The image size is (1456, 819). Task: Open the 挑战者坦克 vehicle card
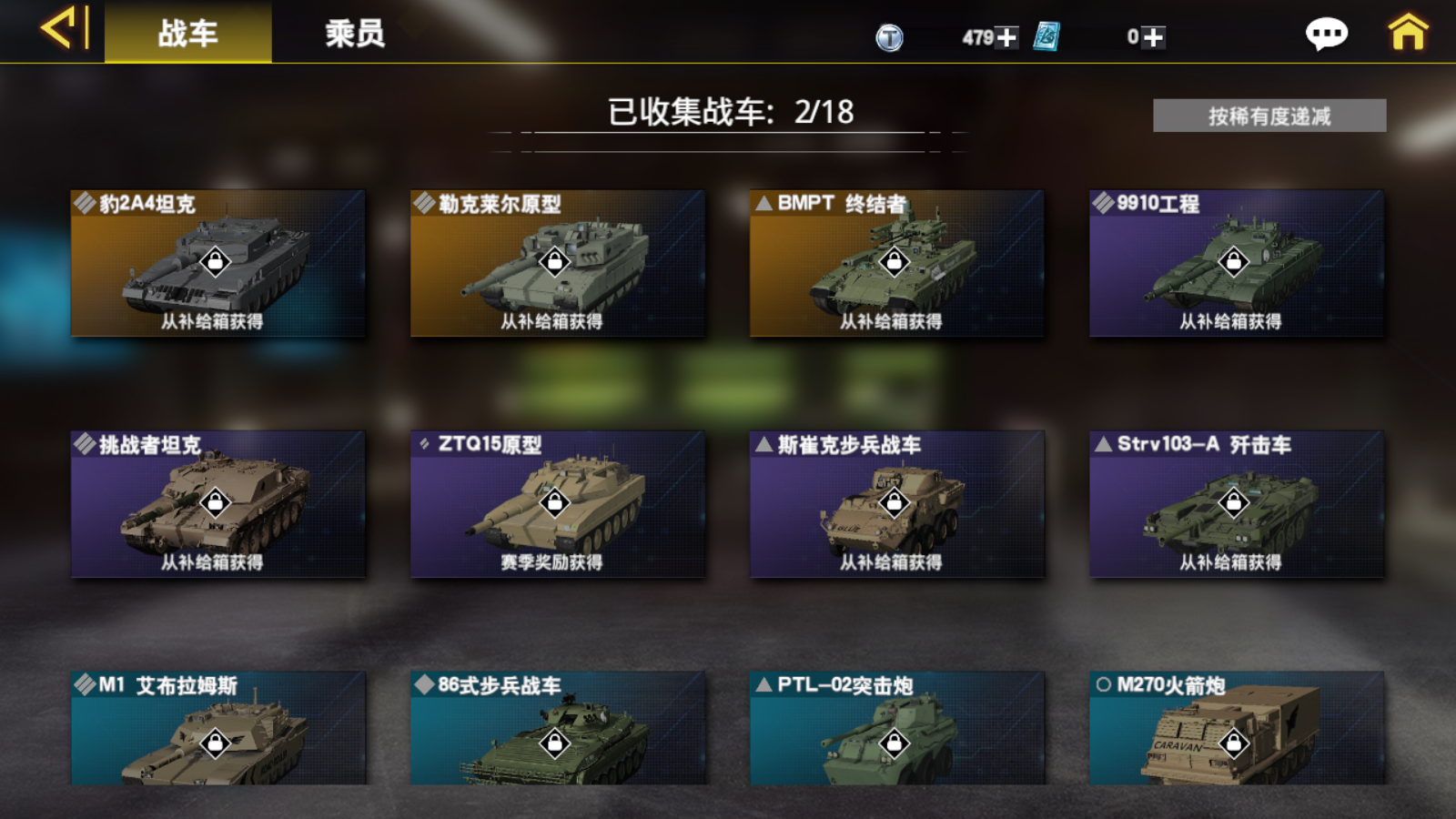pos(218,504)
